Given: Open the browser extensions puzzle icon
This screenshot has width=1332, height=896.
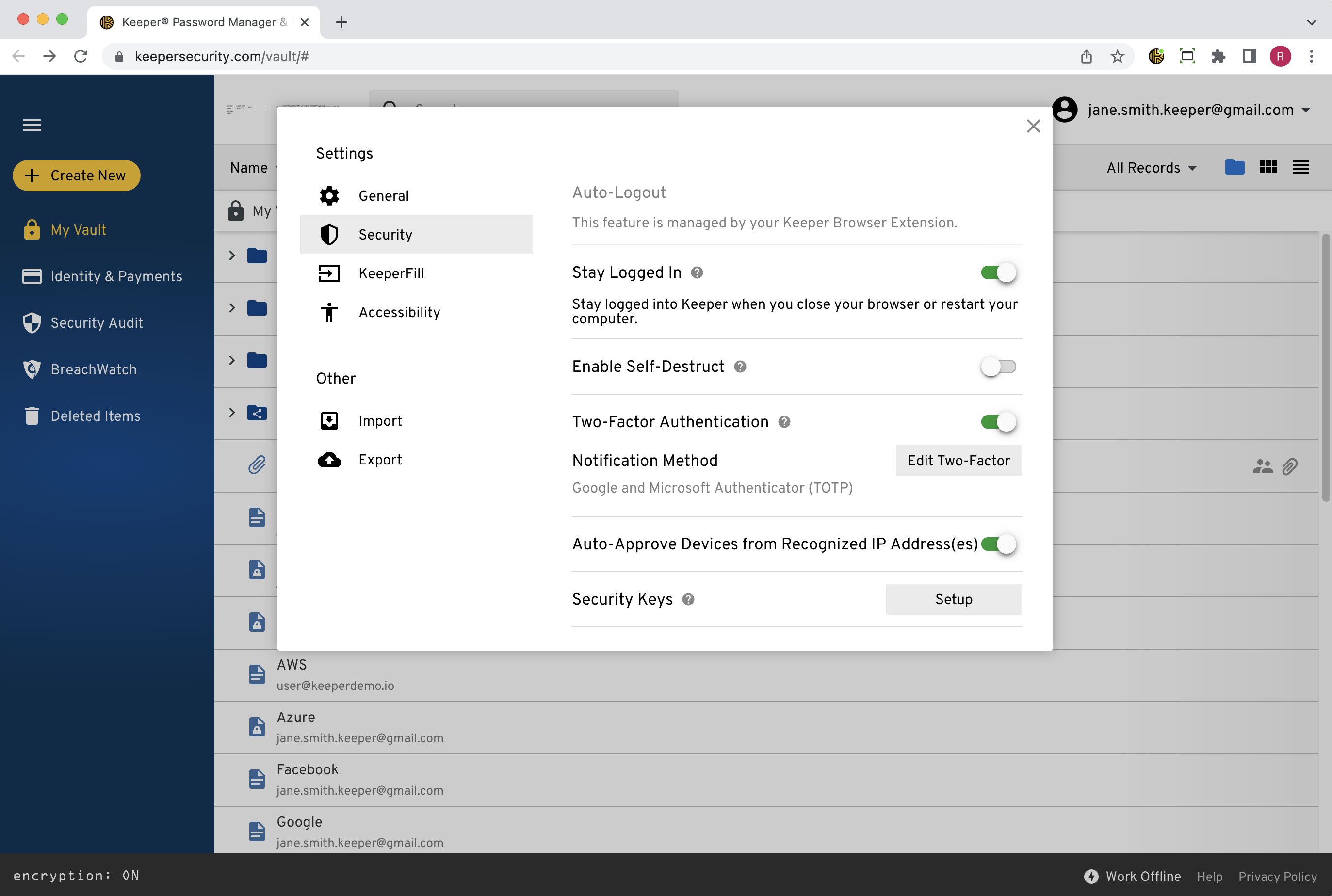Looking at the screenshot, I should coord(1218,56).
